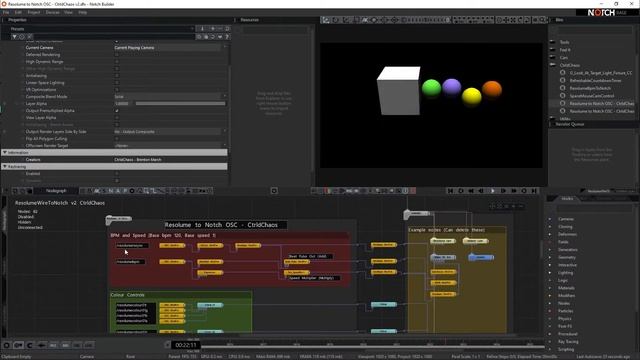Click the Layer Alpha slider bar

pos(180,104)
